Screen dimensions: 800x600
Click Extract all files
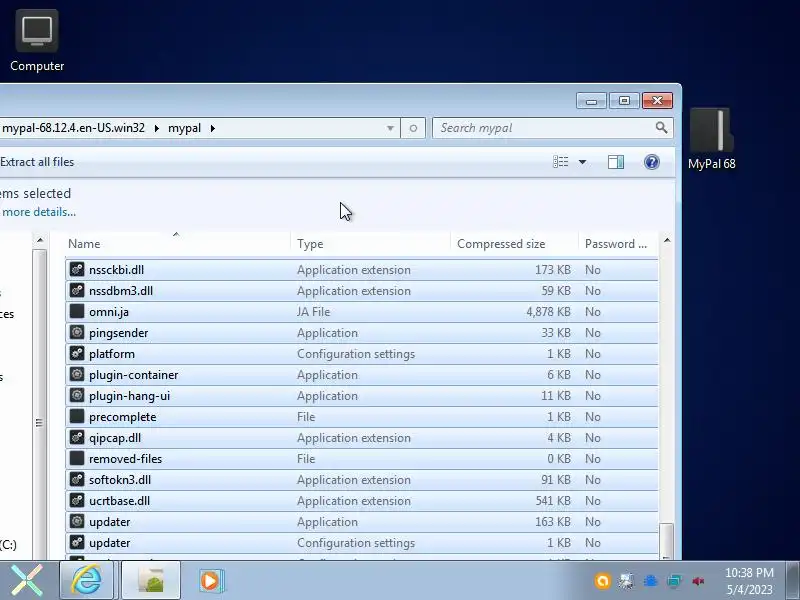pyautogui.click(x=37, y=162)
